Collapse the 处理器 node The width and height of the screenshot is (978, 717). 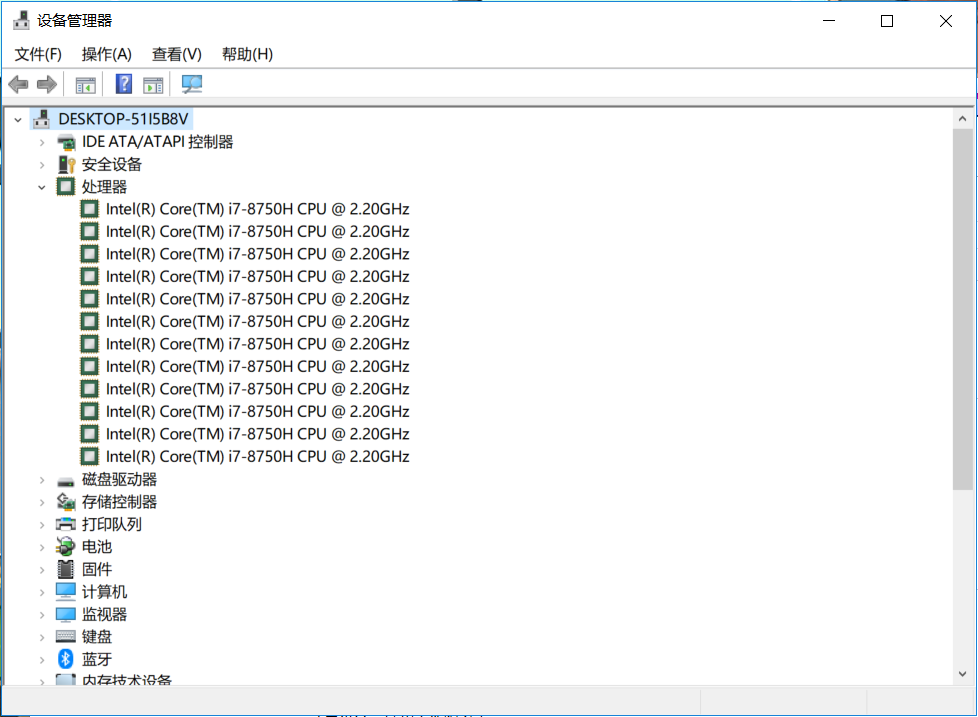point(42,187)
